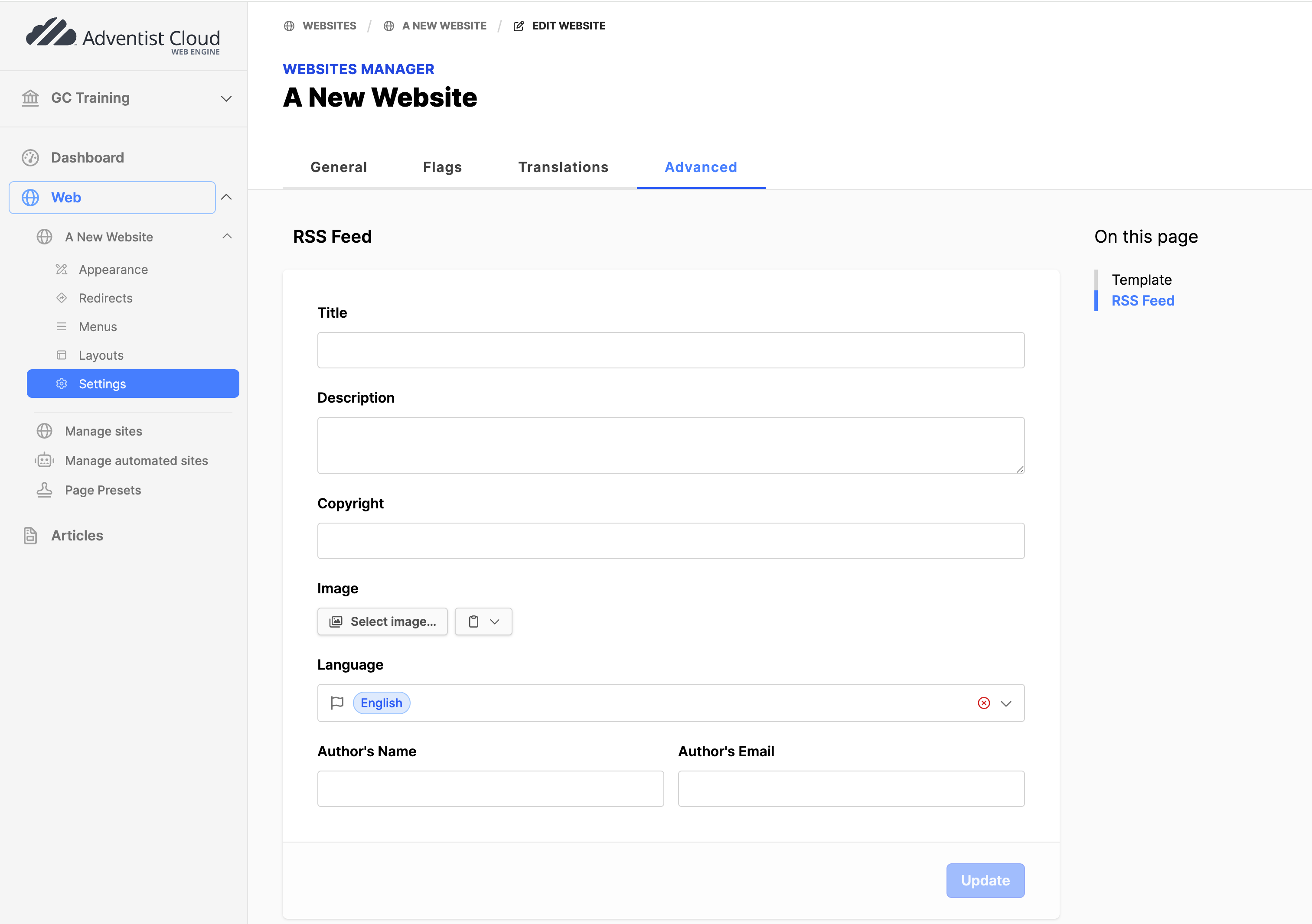Click the Layouts icon in sidebar

62,355
